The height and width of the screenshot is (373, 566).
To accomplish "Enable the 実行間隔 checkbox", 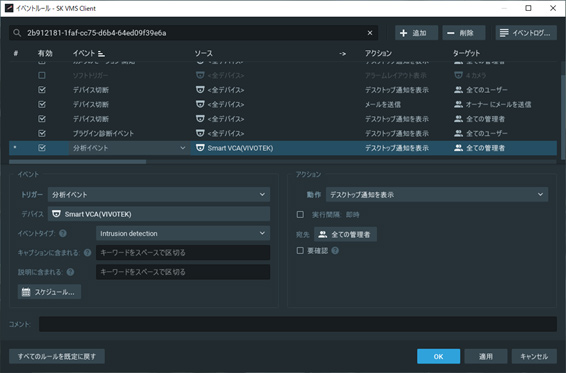I will pyautogui.click(x=300, y=214).
